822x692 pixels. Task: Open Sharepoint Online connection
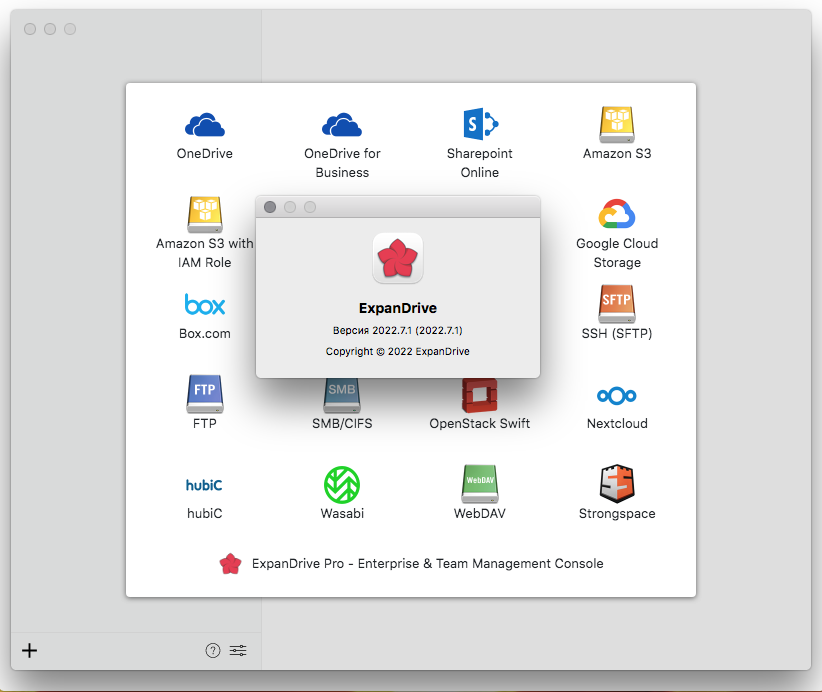479,125
